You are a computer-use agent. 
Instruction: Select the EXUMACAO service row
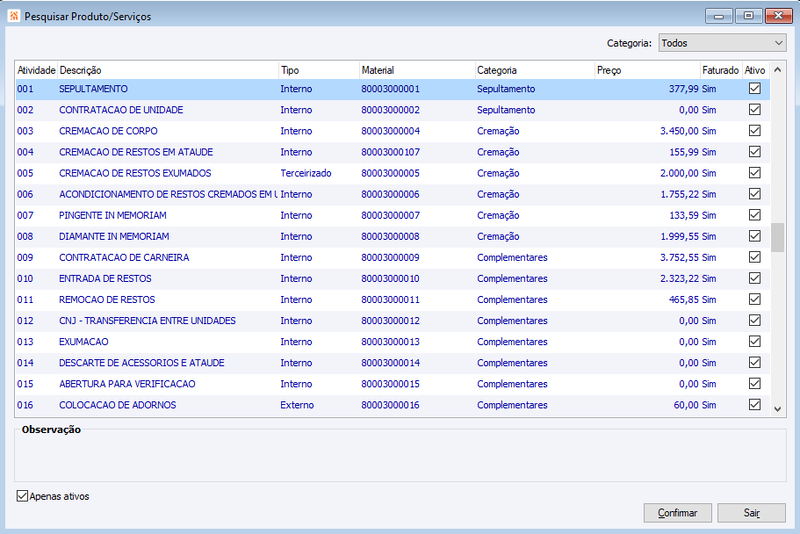[392, 342]
